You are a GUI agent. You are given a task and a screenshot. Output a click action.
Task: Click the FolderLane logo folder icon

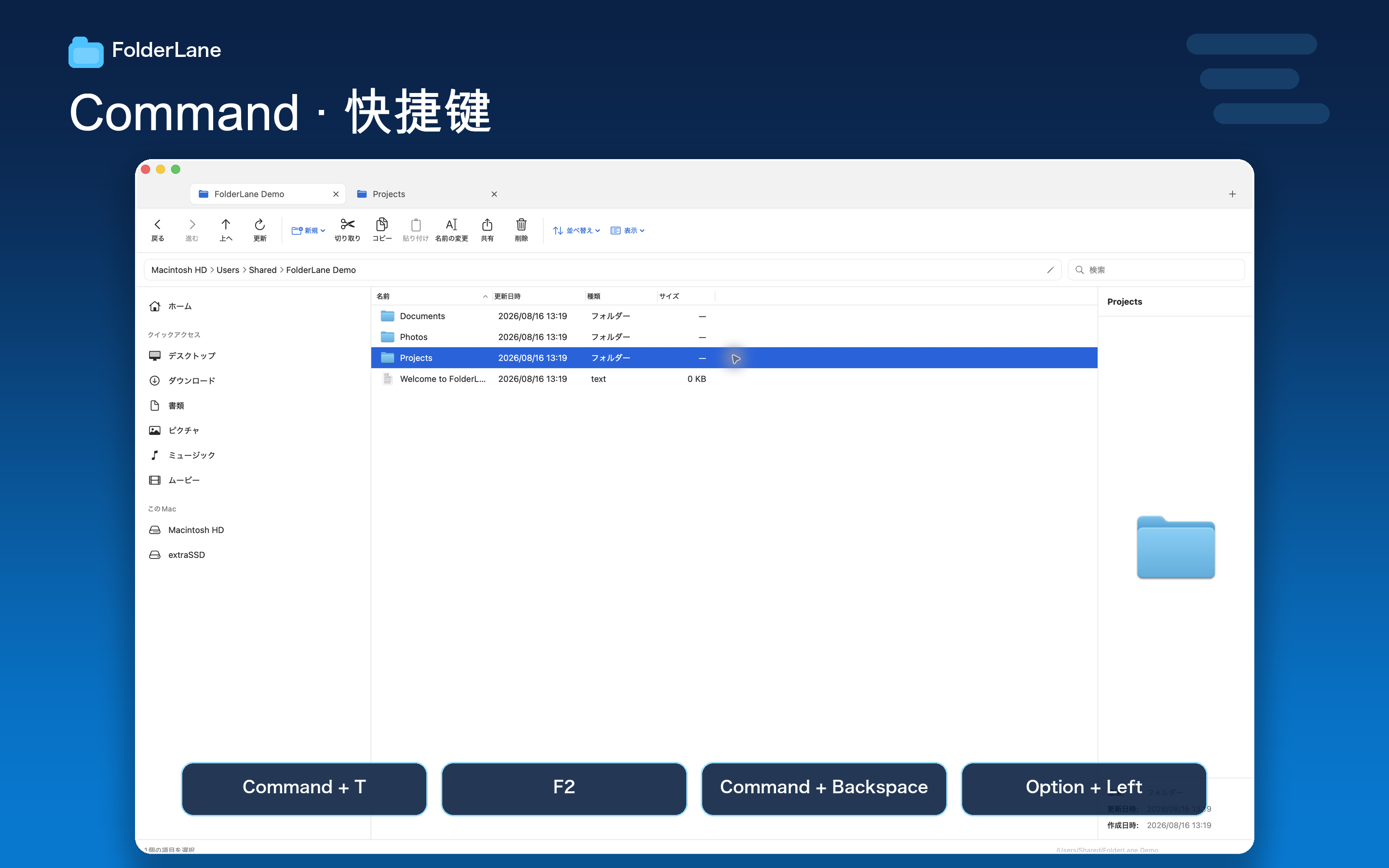click(86, 52)
